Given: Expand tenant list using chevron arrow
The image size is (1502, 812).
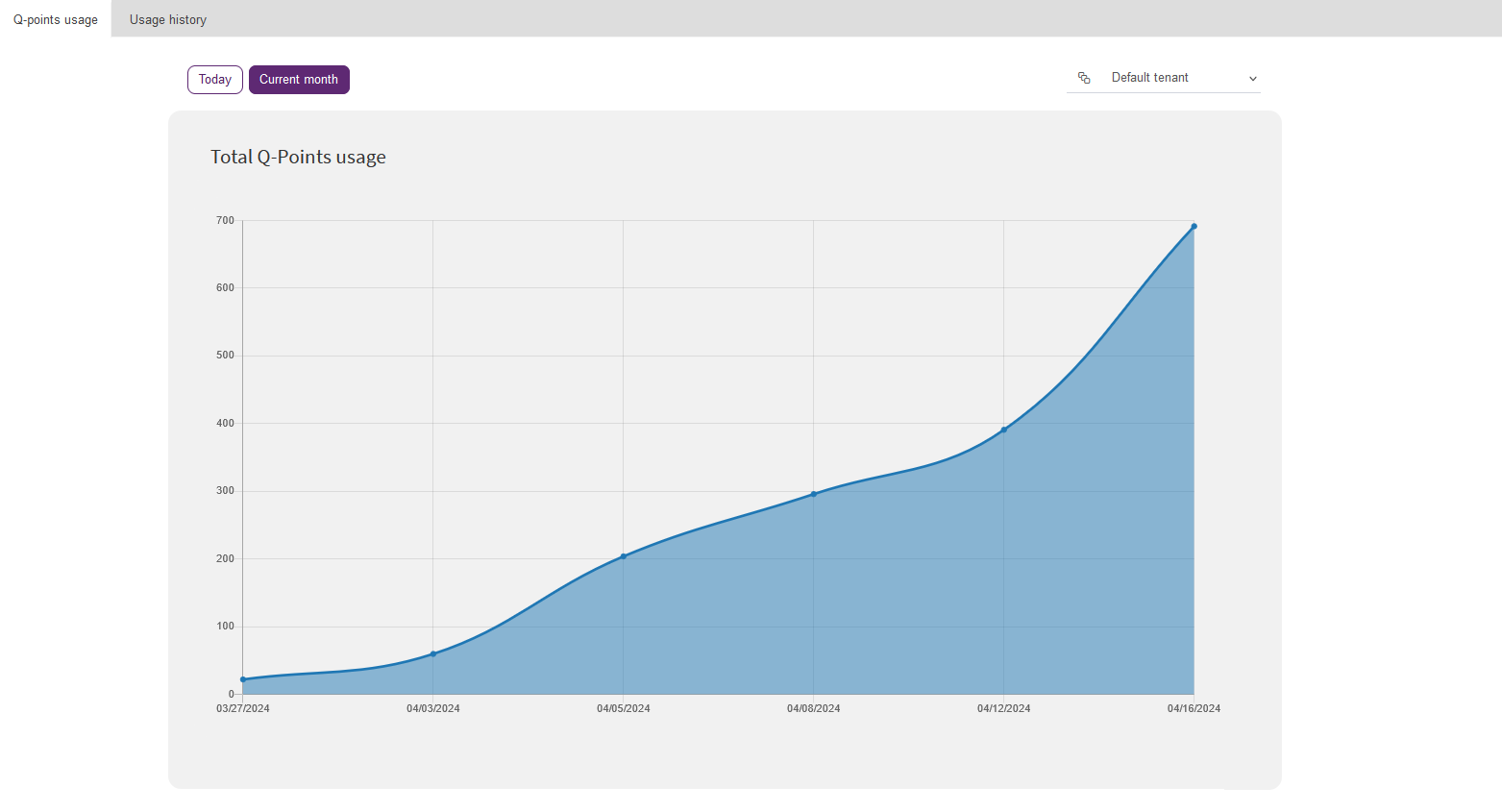Looking at the screenshot, I should [x=1252, y=79].
